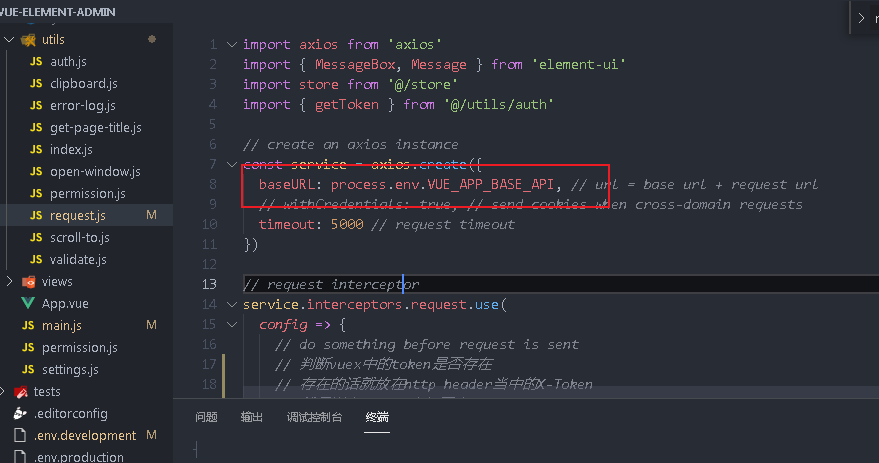Open .editorconfig file
This screenshot has height=463, width=879.
coord(70,414)
